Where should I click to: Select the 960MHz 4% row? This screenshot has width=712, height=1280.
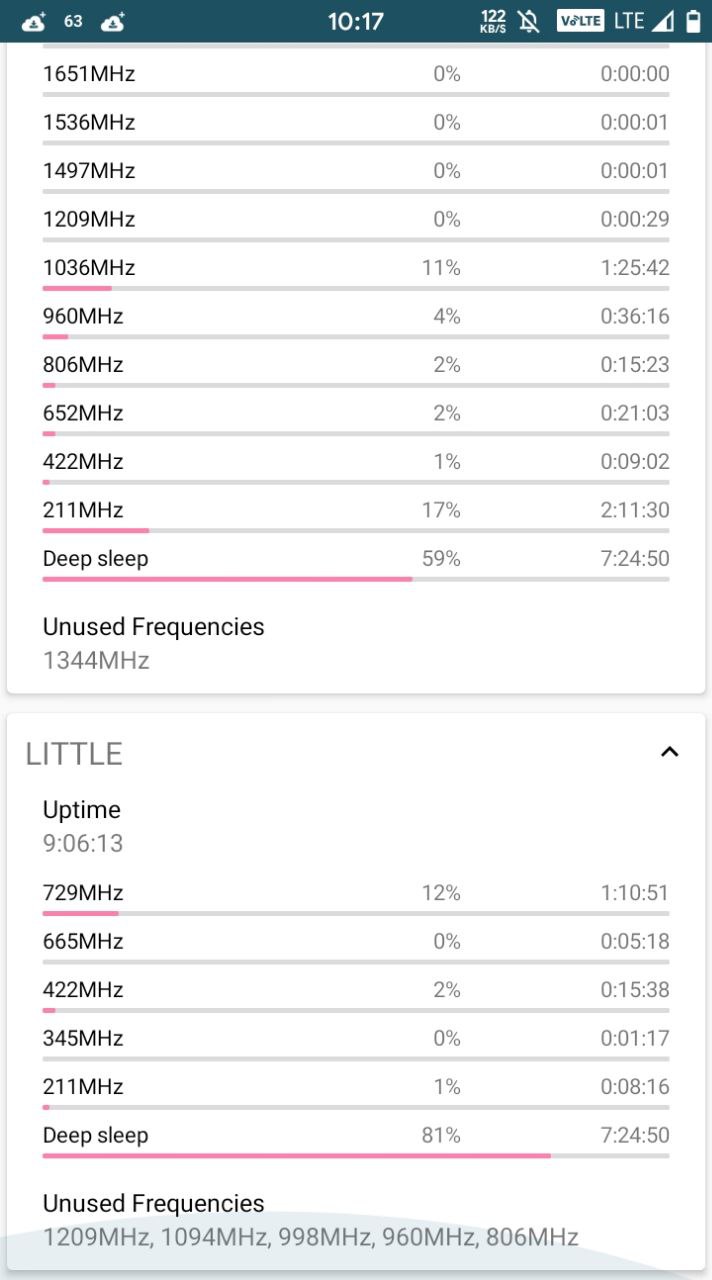click(x=356, y=320)
